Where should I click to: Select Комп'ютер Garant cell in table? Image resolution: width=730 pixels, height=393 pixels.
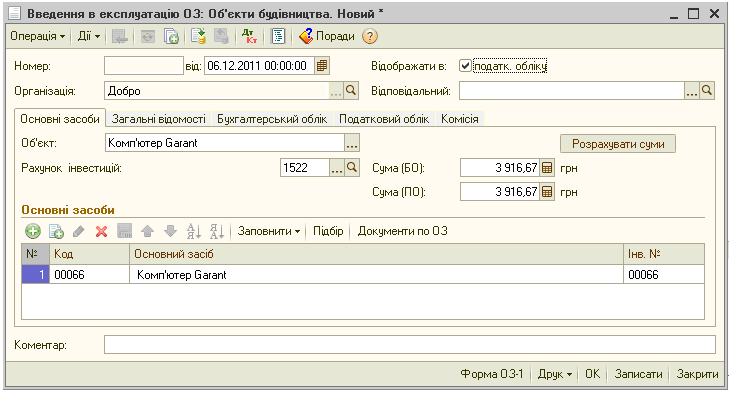[376, 275]
